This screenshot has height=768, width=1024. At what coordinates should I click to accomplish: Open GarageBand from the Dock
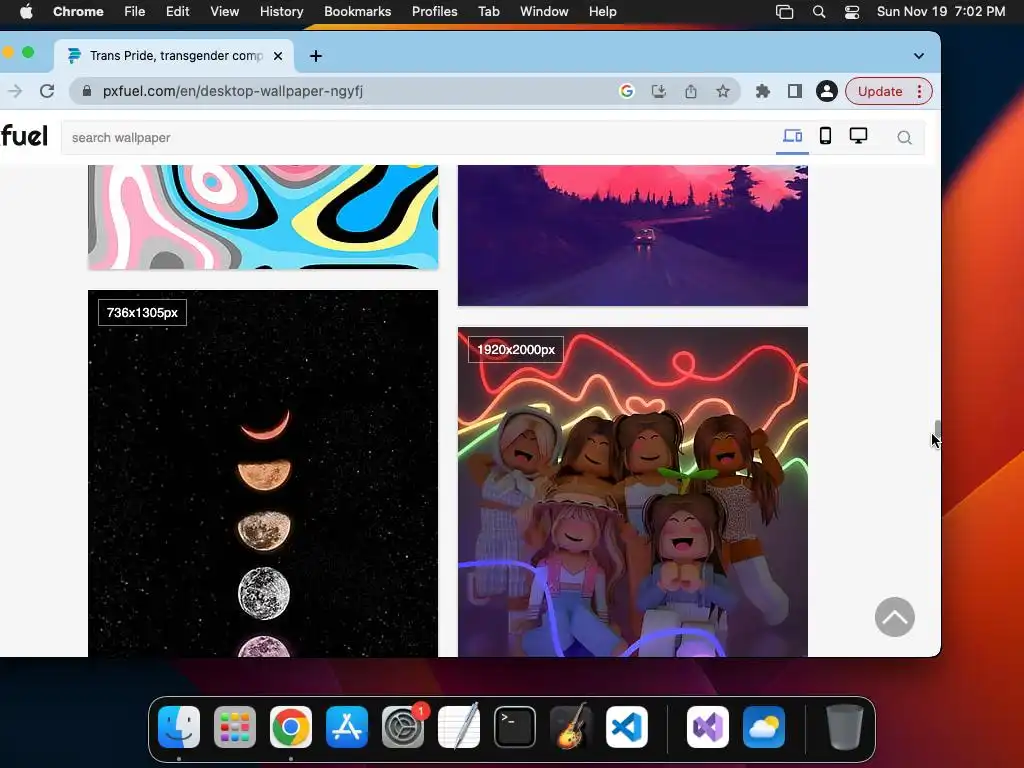click(571, 727)
